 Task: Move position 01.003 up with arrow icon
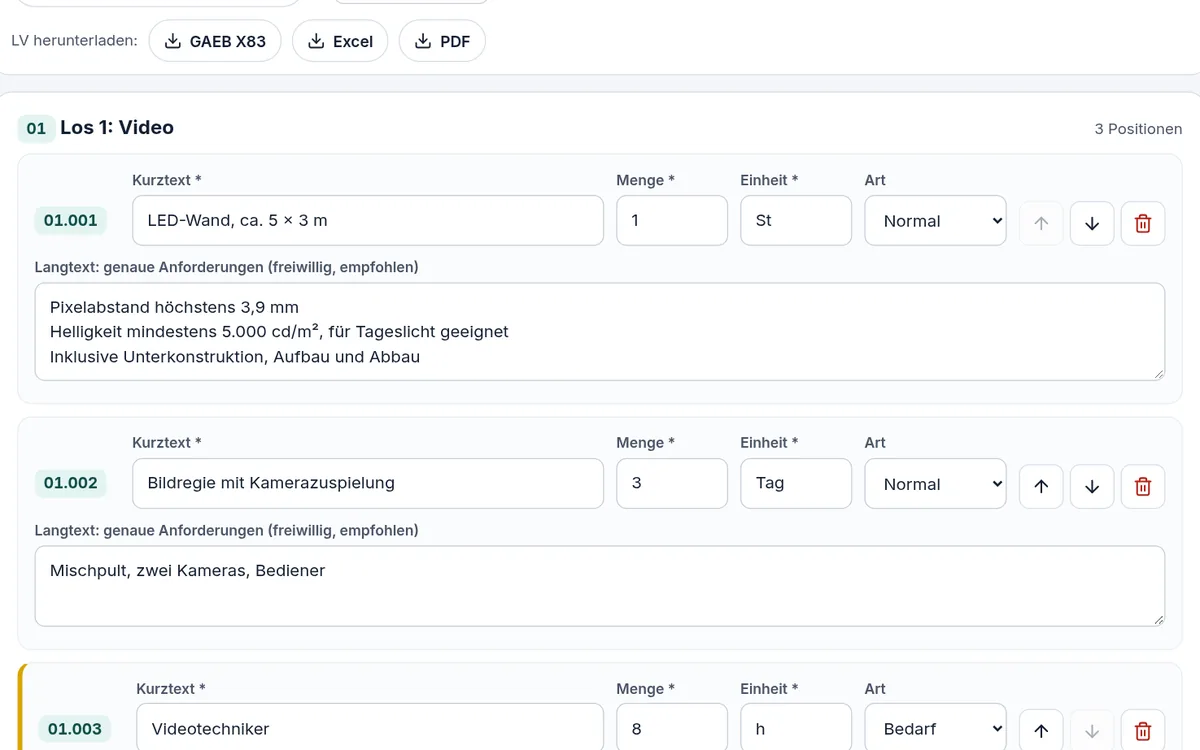click(1041, 731)
